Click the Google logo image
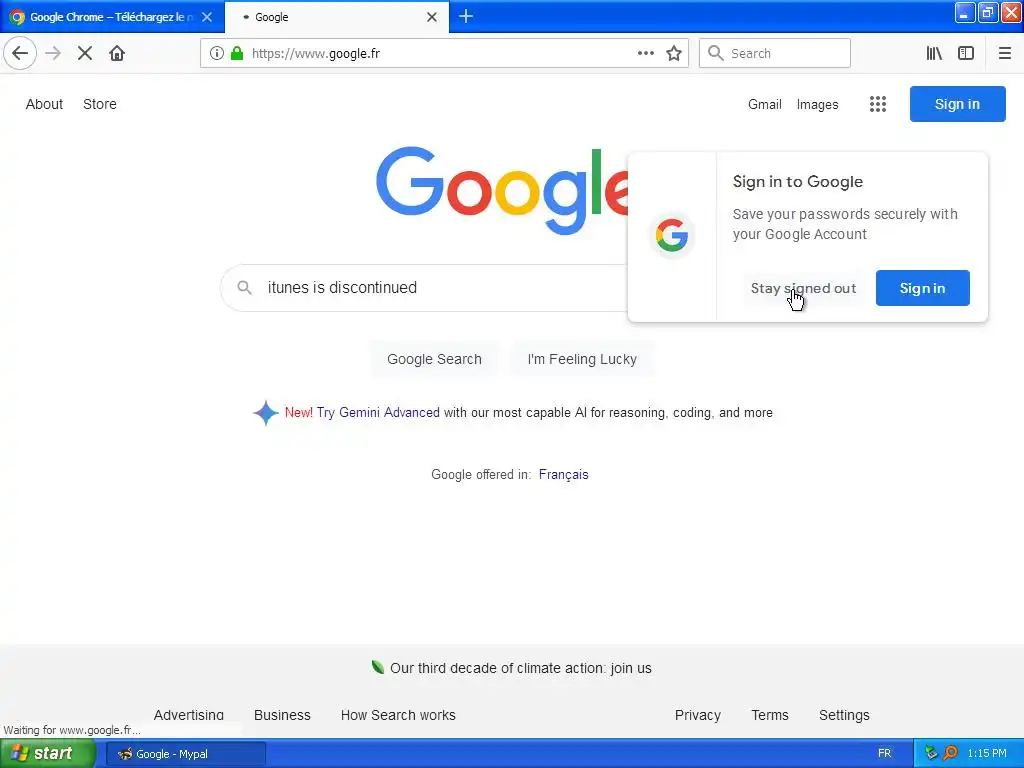The image size is (1024, 768). 502,190
